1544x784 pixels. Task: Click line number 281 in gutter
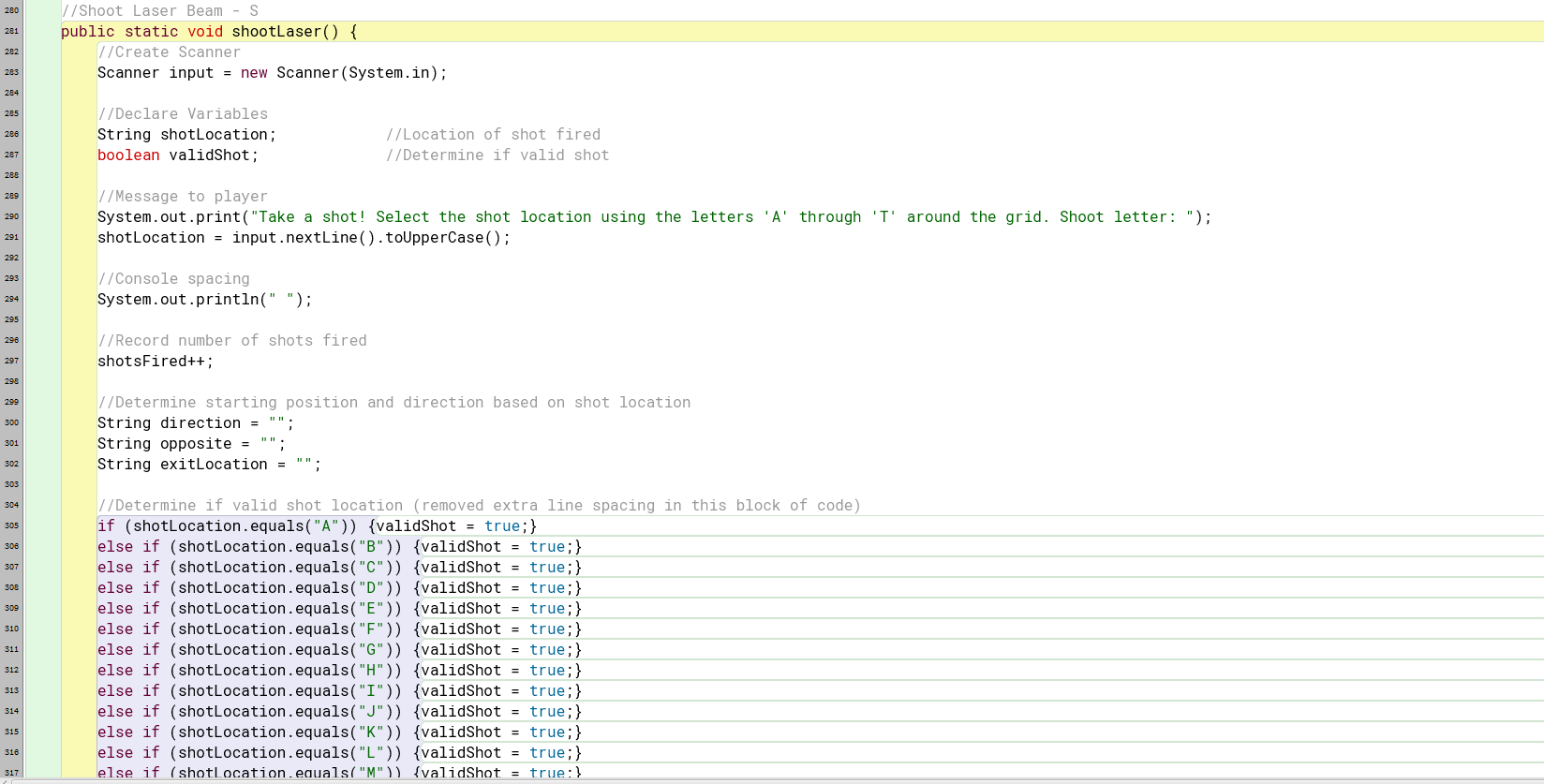click(x=11, y=31)
